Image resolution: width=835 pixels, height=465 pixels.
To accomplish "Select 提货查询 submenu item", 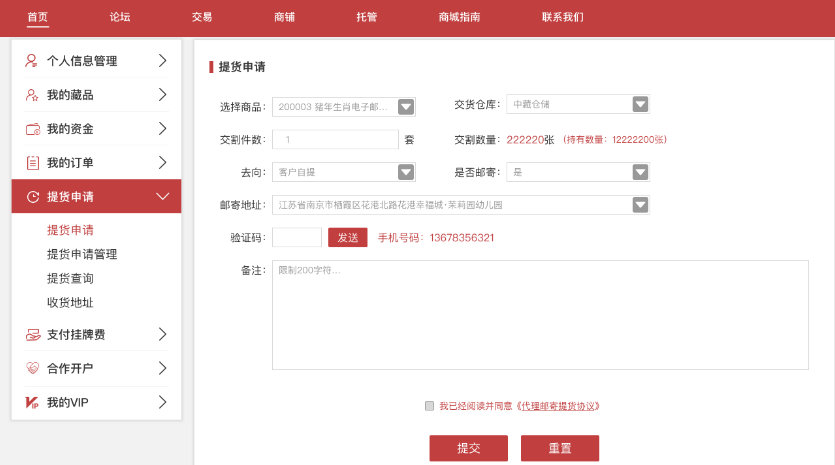I will tap(70, 279).
